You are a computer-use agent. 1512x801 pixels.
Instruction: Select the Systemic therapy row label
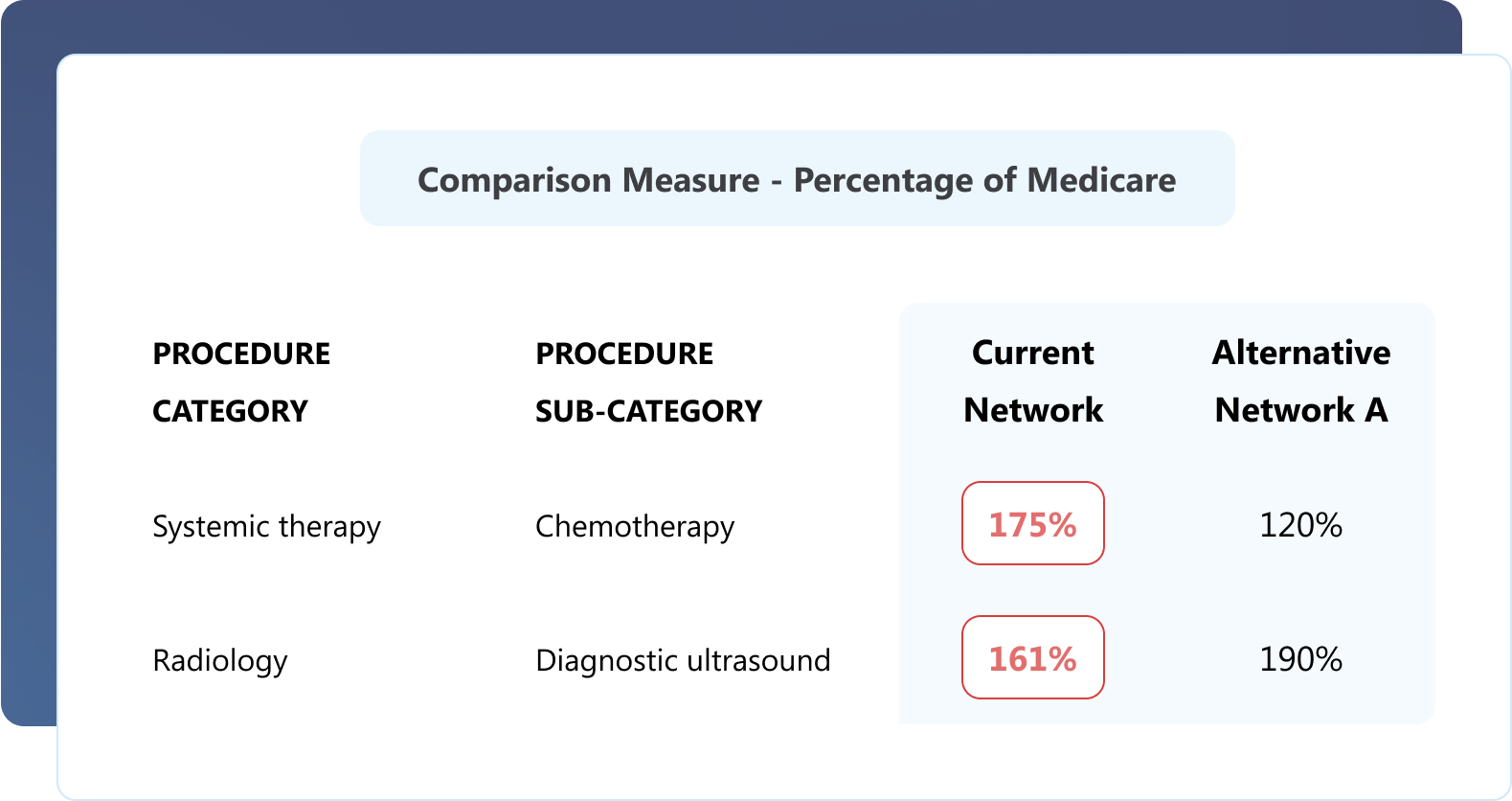point(266,527)
